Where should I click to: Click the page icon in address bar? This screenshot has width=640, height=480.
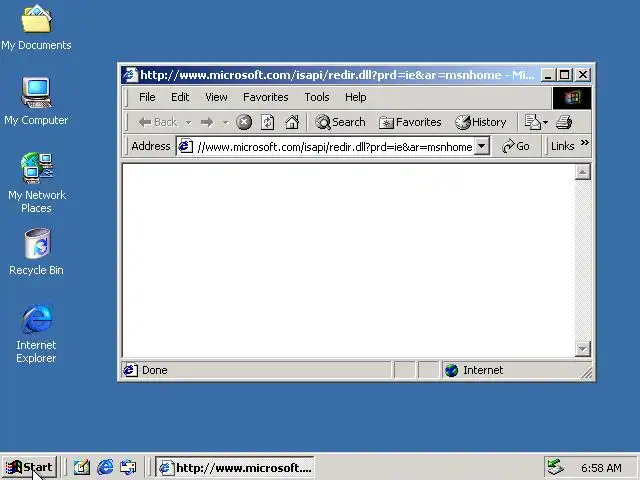pyautogui.click(x=186, y=146)
